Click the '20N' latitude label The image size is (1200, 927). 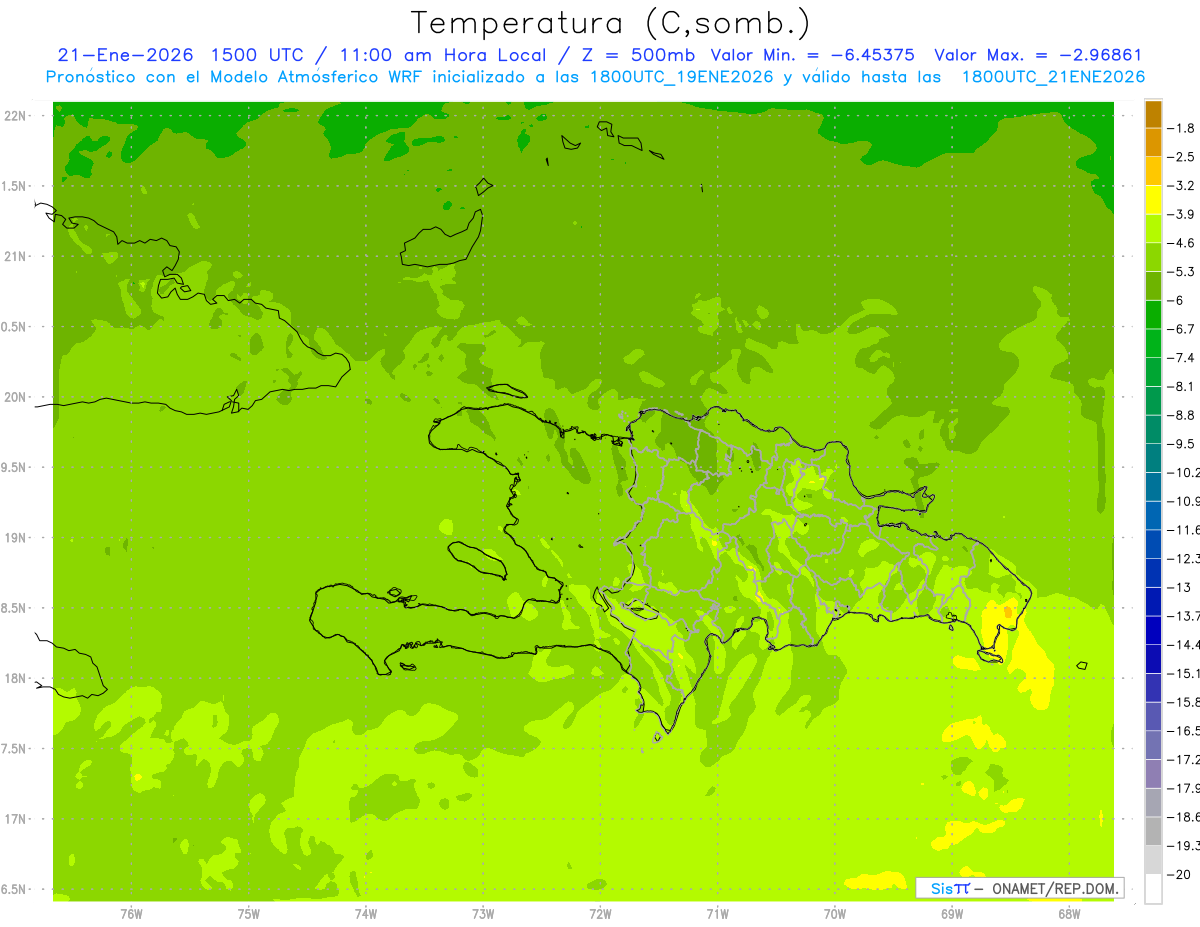(16, 397)
